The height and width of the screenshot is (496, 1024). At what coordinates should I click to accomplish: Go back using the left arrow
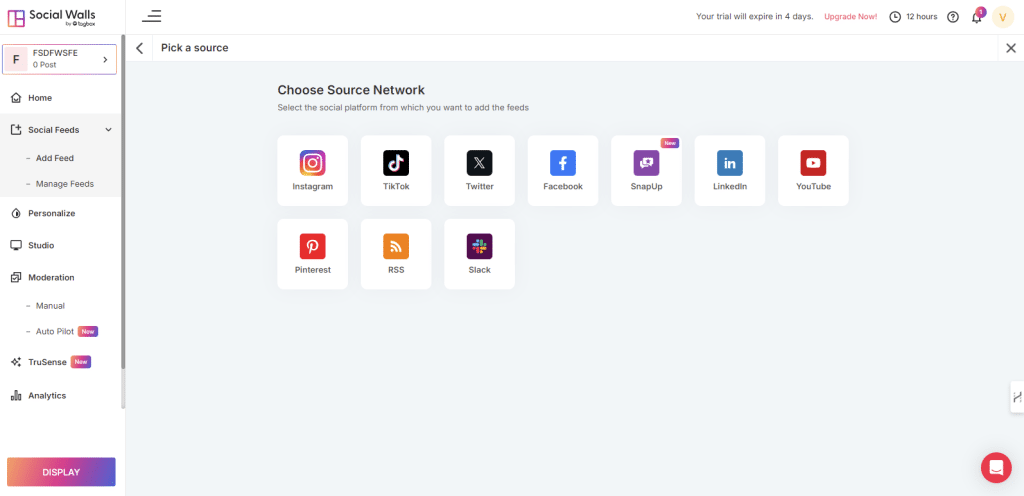pyautogui.click(x=139, y=48)
